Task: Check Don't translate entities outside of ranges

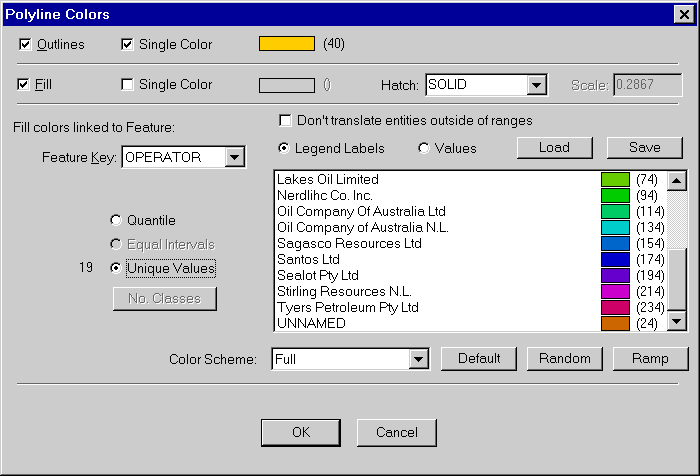Action: [285, 121]
